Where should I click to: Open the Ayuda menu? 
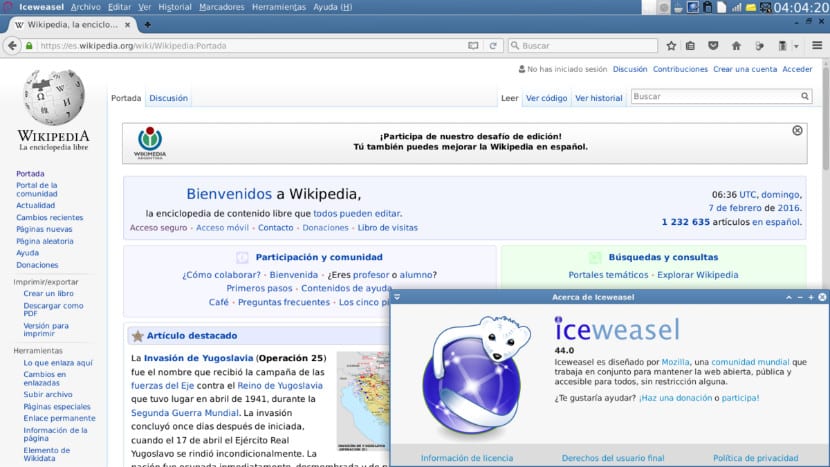tap(332, 7)
